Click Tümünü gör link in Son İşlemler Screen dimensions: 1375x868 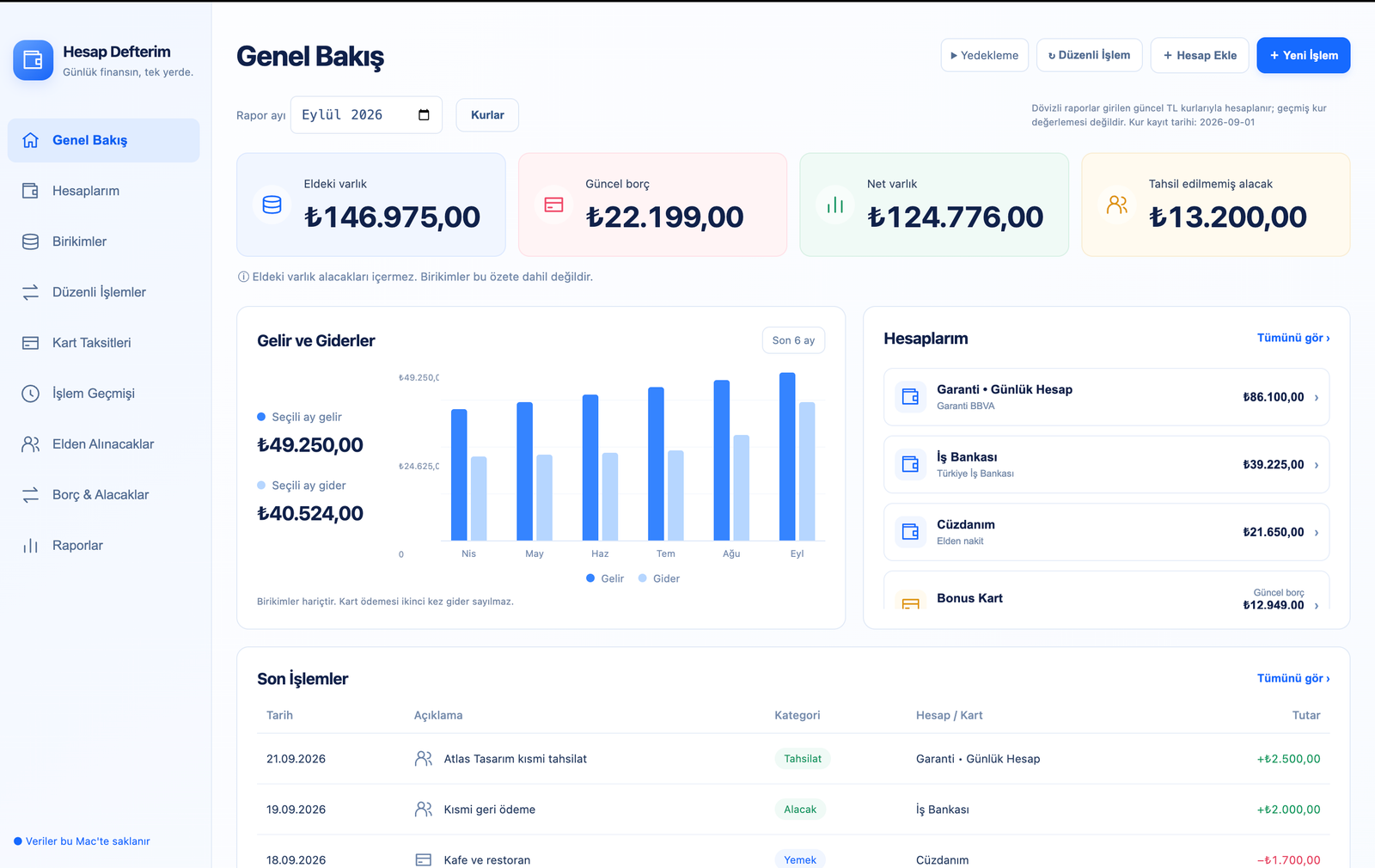[1293, 678]
